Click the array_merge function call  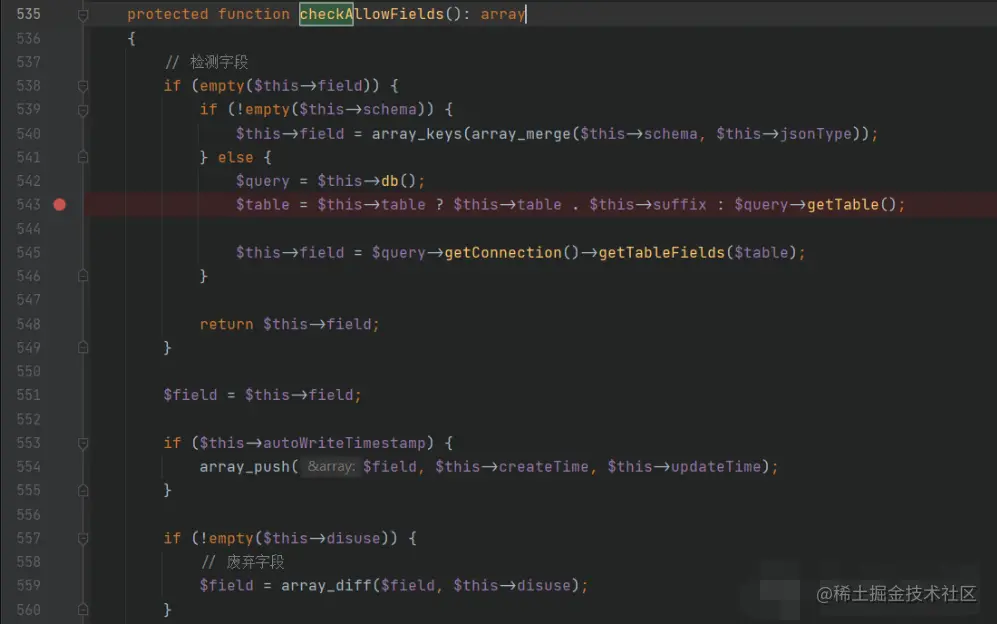point(521,134)
